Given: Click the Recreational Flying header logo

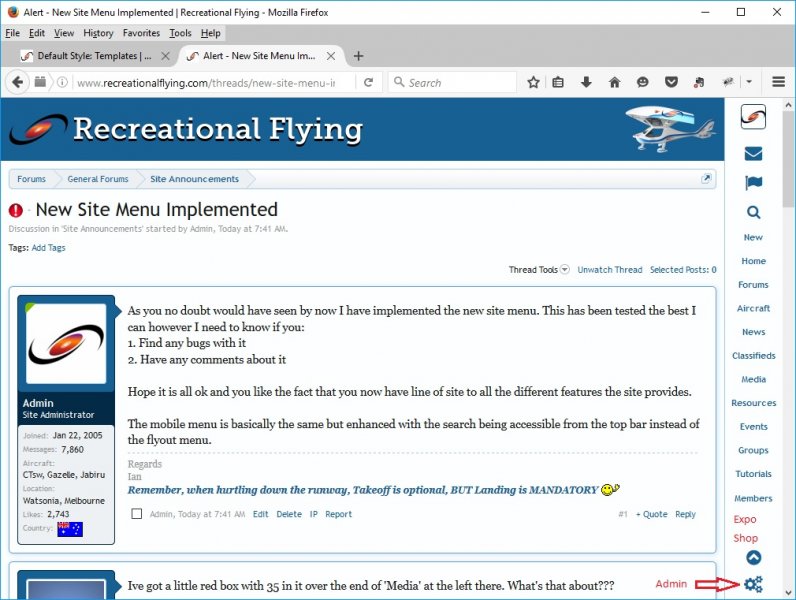Looking at the screenshot, I should click(x=186, y=129).
